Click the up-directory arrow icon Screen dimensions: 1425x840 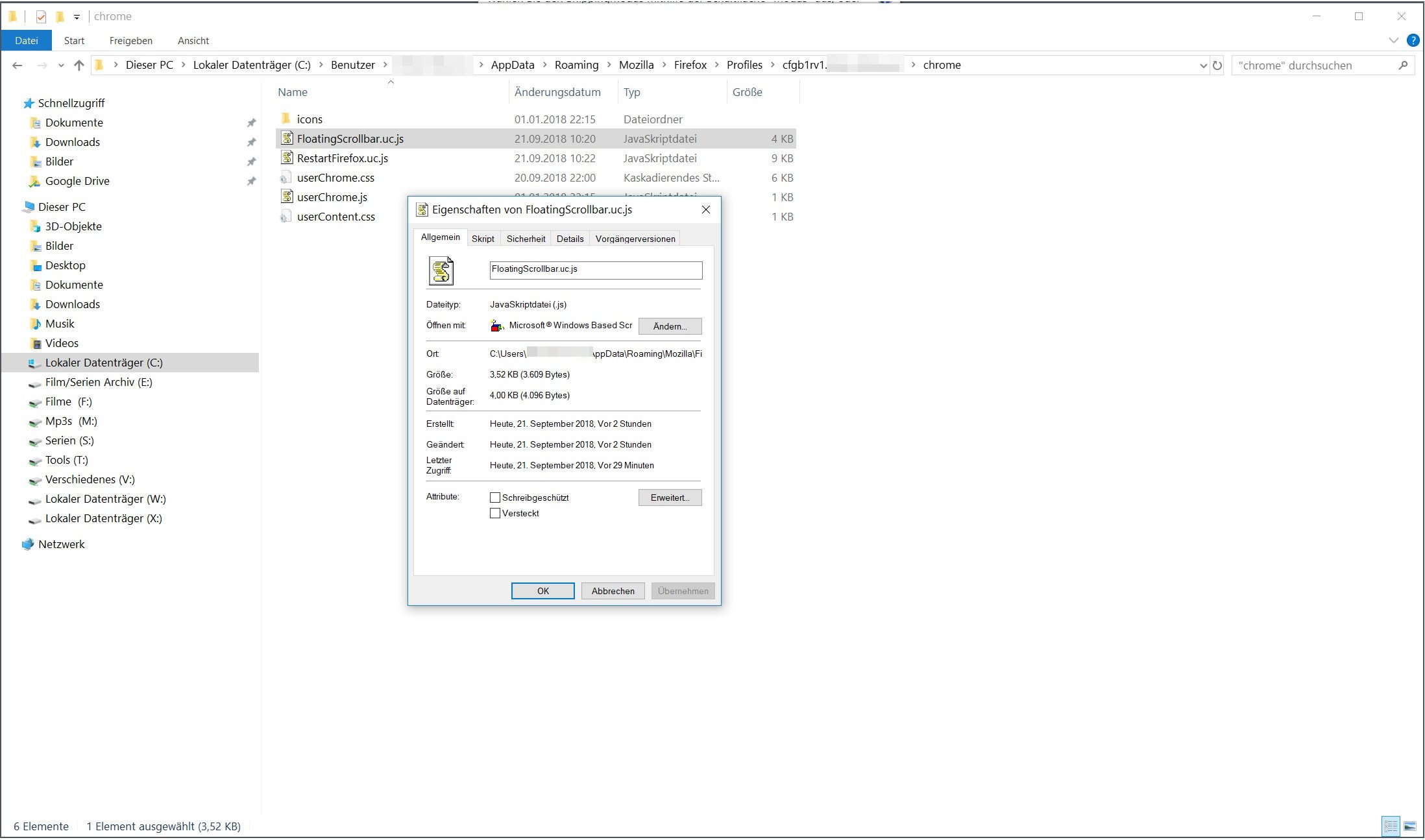79,65
